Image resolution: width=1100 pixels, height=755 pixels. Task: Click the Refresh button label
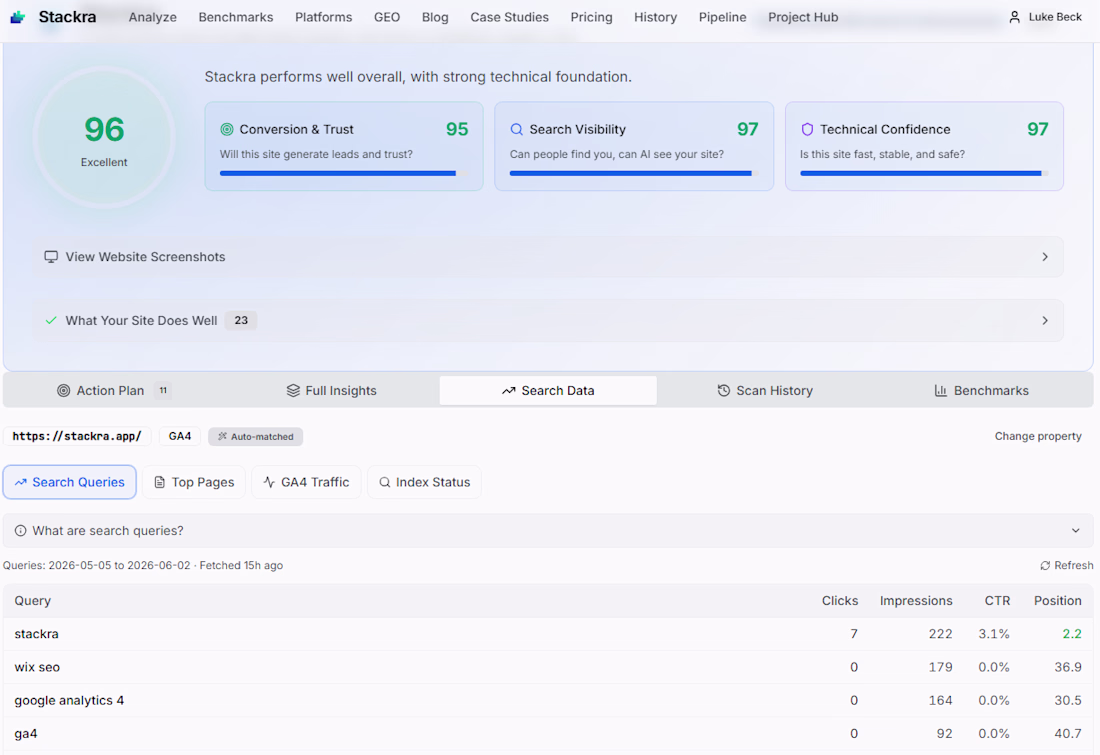1073,566
